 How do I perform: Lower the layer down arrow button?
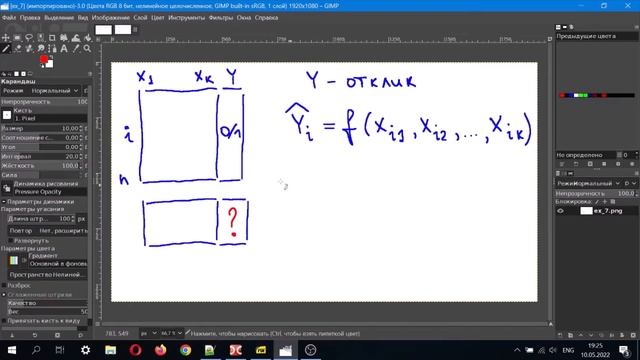coord(591,335)
